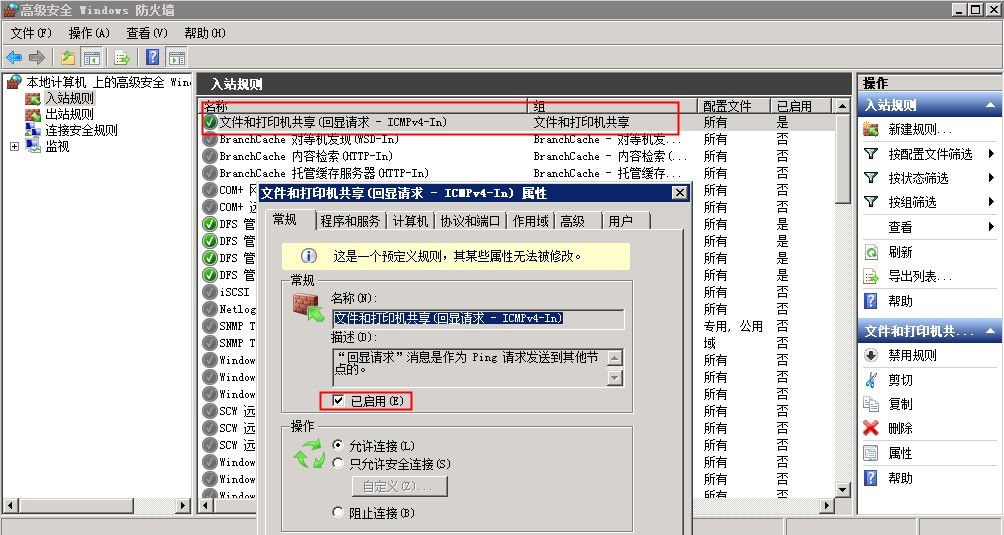The width and height of the screenshot is (1004, 535).
Task: Sort the rules by the 组 column header
Action: coord(611,106)
